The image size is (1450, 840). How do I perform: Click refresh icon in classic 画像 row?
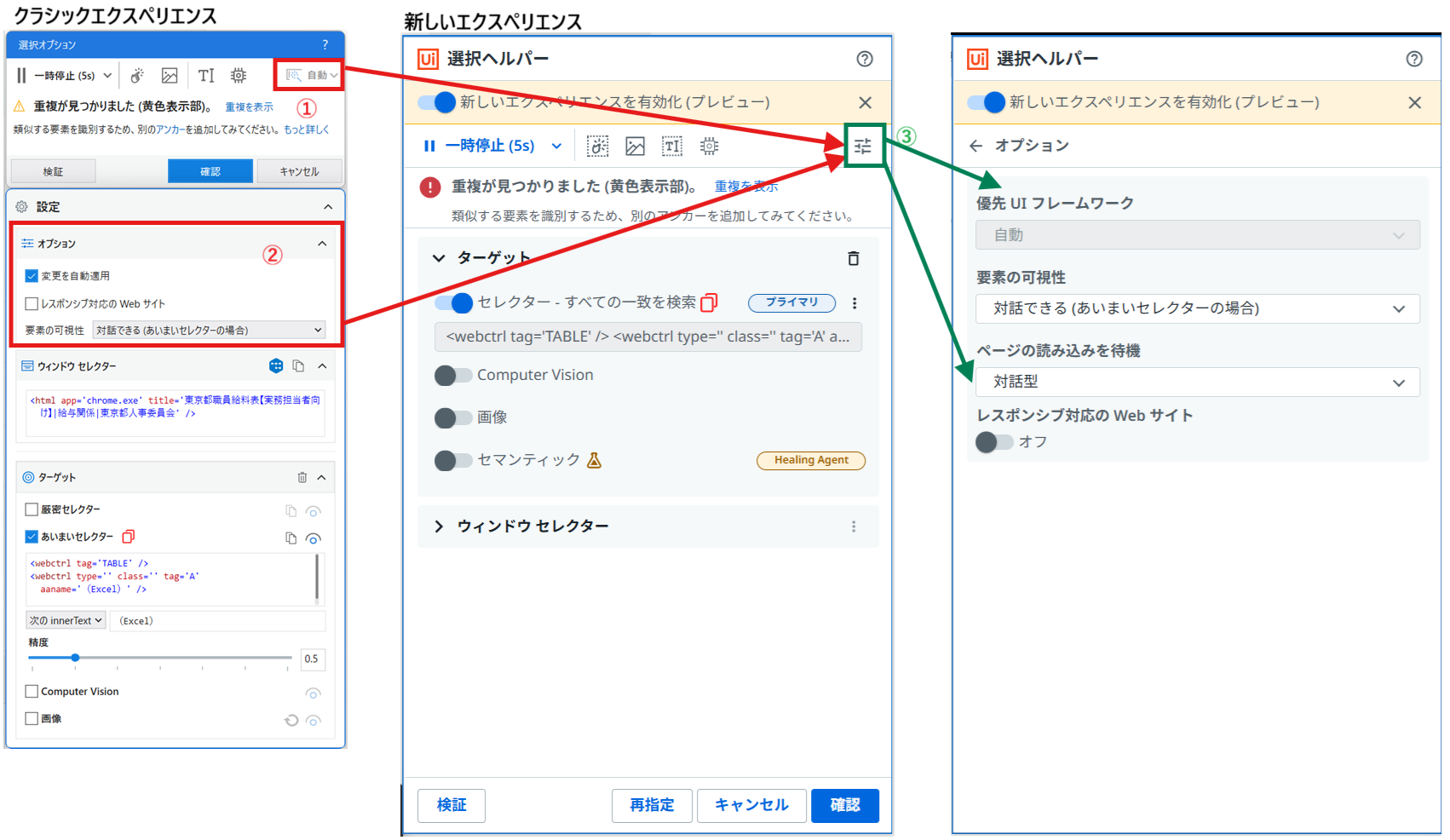291,720
